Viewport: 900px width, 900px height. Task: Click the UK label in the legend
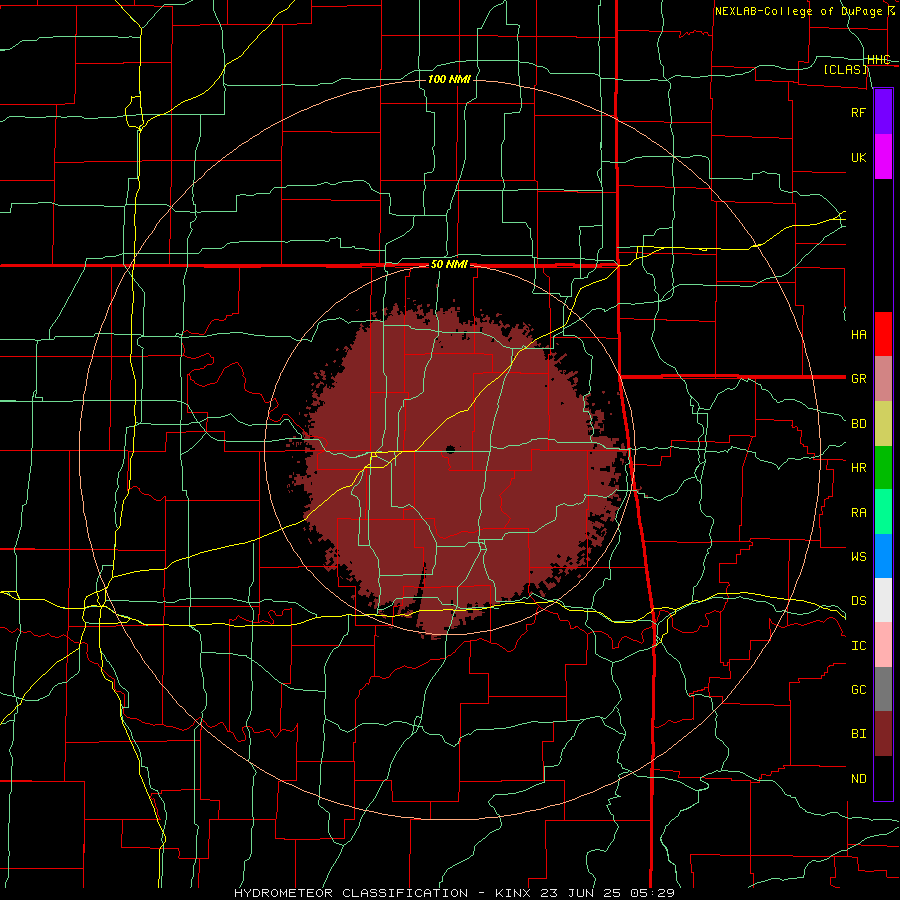[x=859, y=157]
